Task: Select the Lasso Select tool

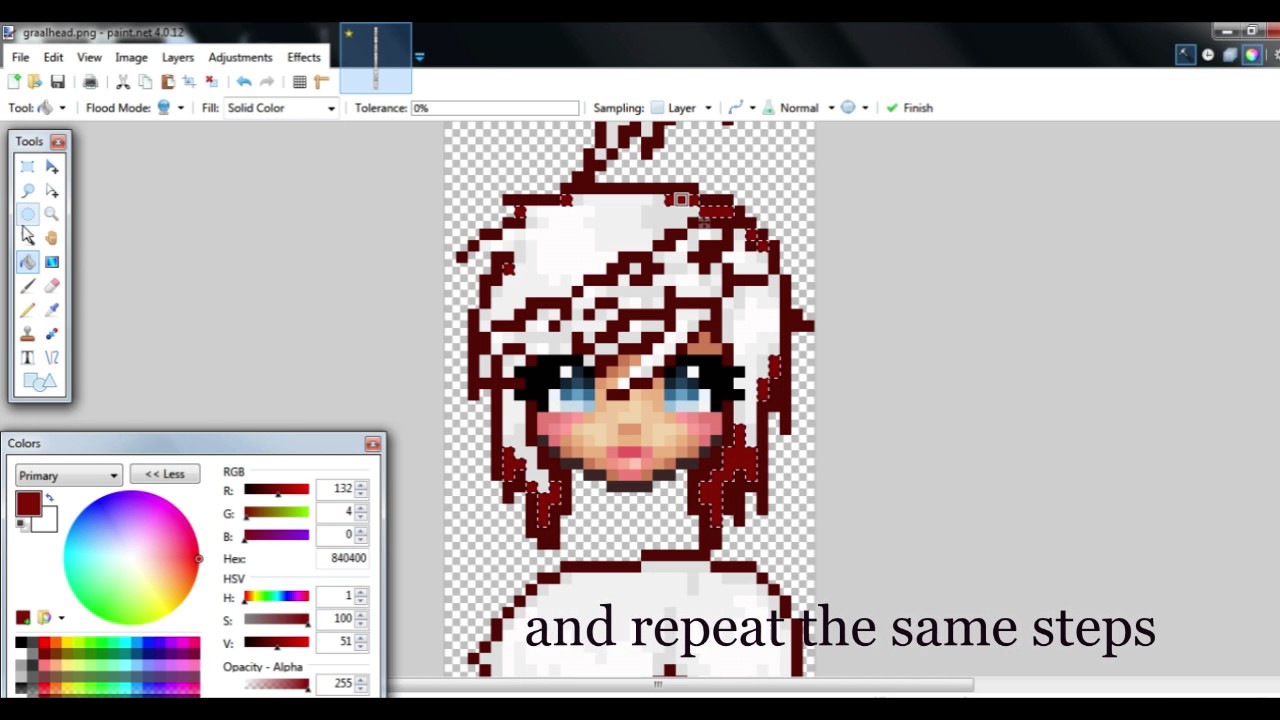Action: click(x=28, y=191)
